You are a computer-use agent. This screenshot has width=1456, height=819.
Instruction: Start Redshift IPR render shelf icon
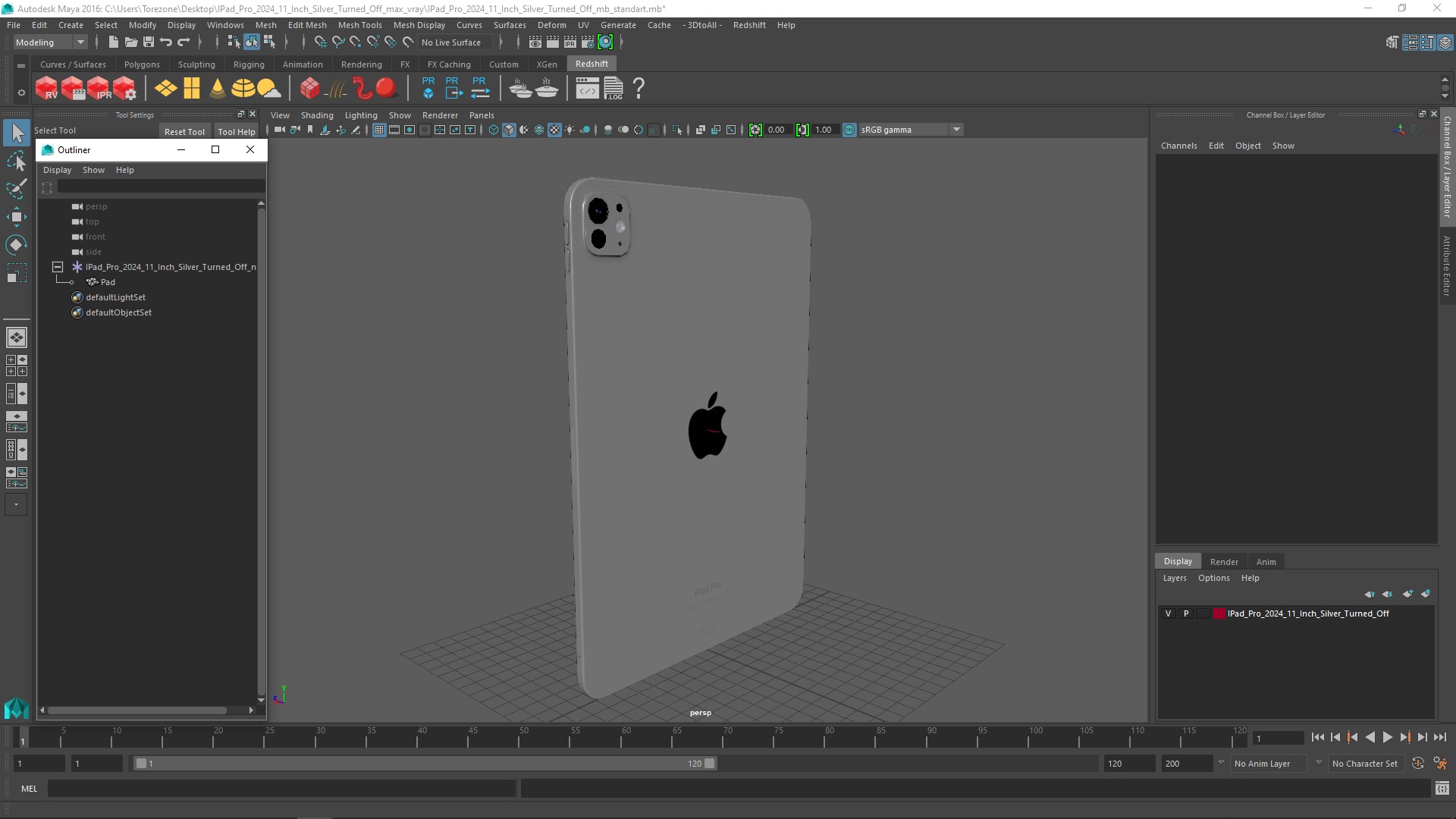99,89
